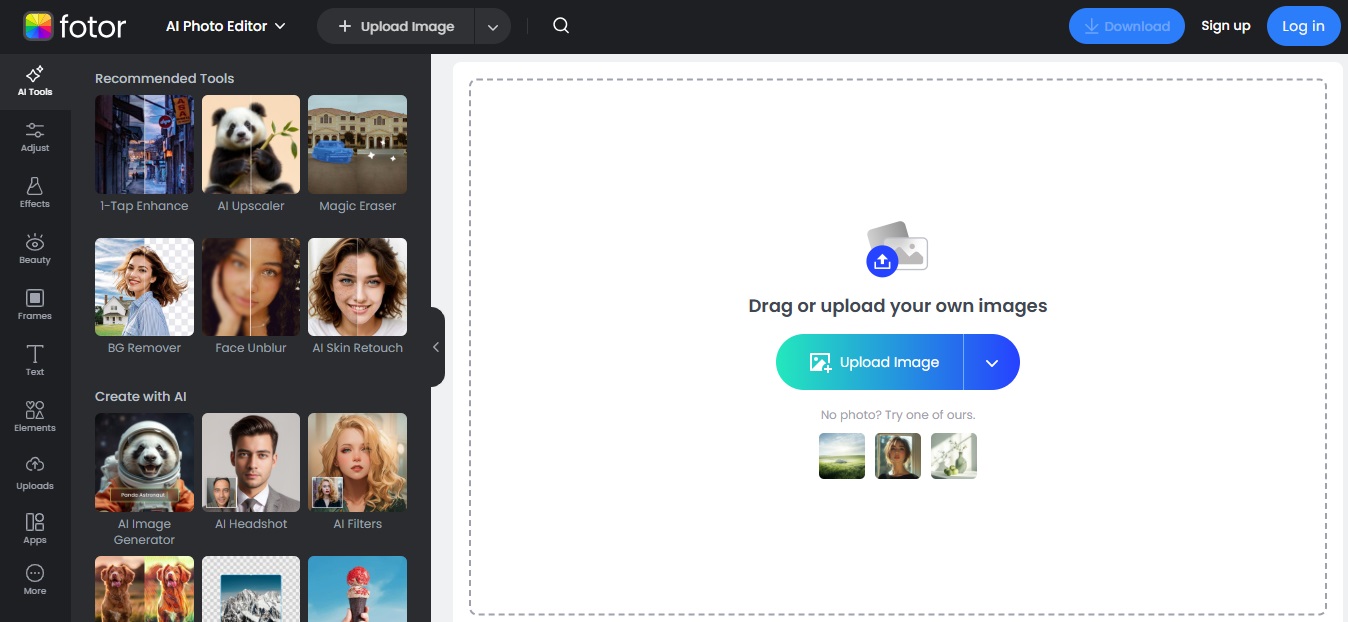Choose the woman portrait sample photo
Image resolution: width=1348 pixels, height=622 pixels.
[x=898, y=456]
